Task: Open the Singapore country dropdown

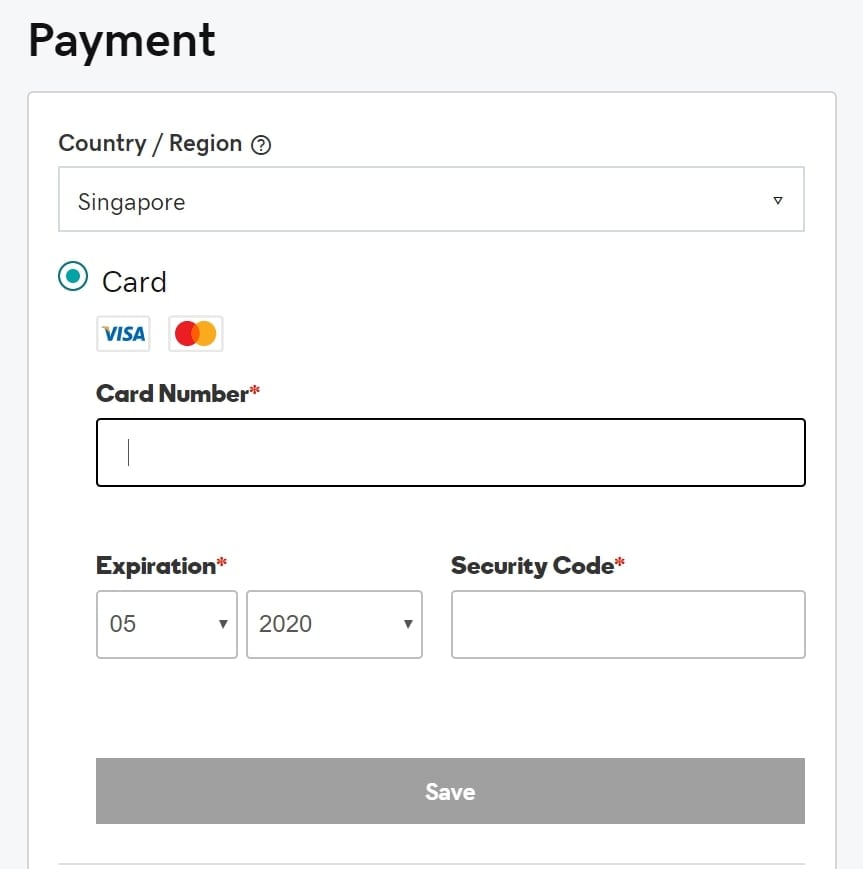Action: [x=431, y=200]
